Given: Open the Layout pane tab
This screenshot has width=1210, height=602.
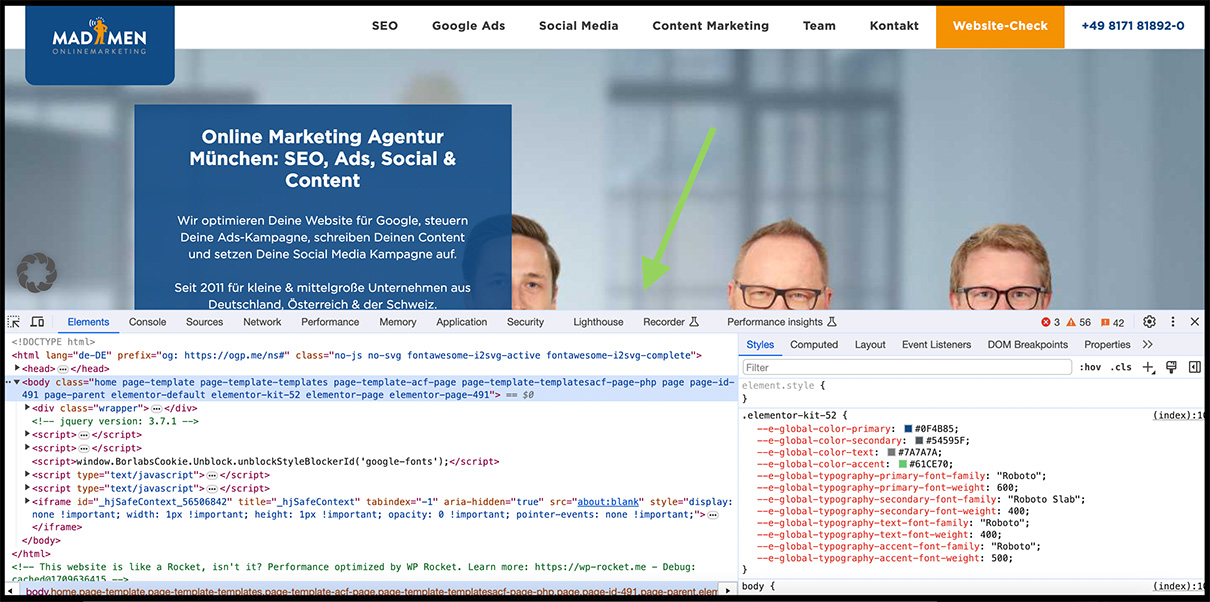Looking at the screenshot, I should click(870, 344).
